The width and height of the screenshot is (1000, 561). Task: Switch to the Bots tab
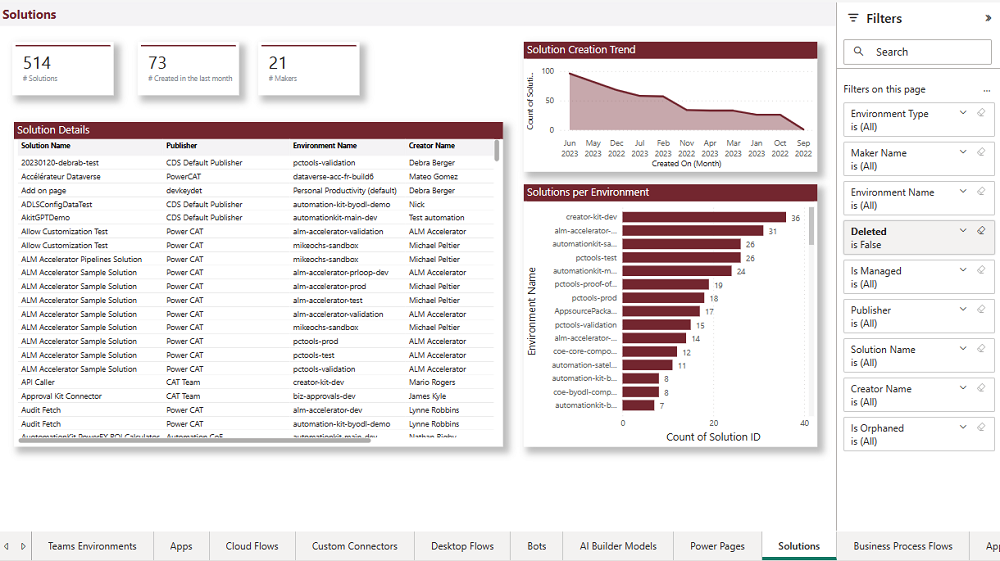pos(537,546)
